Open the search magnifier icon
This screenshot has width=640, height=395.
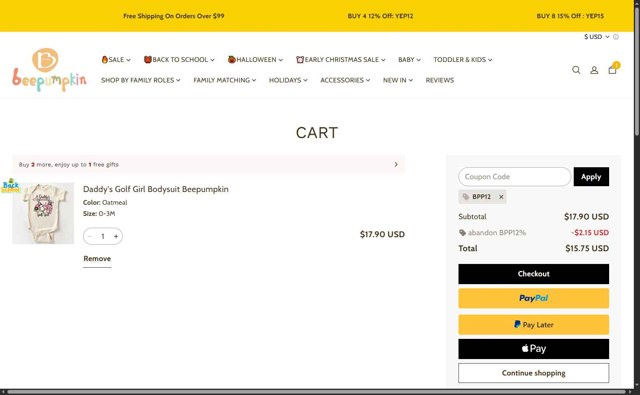[576, 70]
